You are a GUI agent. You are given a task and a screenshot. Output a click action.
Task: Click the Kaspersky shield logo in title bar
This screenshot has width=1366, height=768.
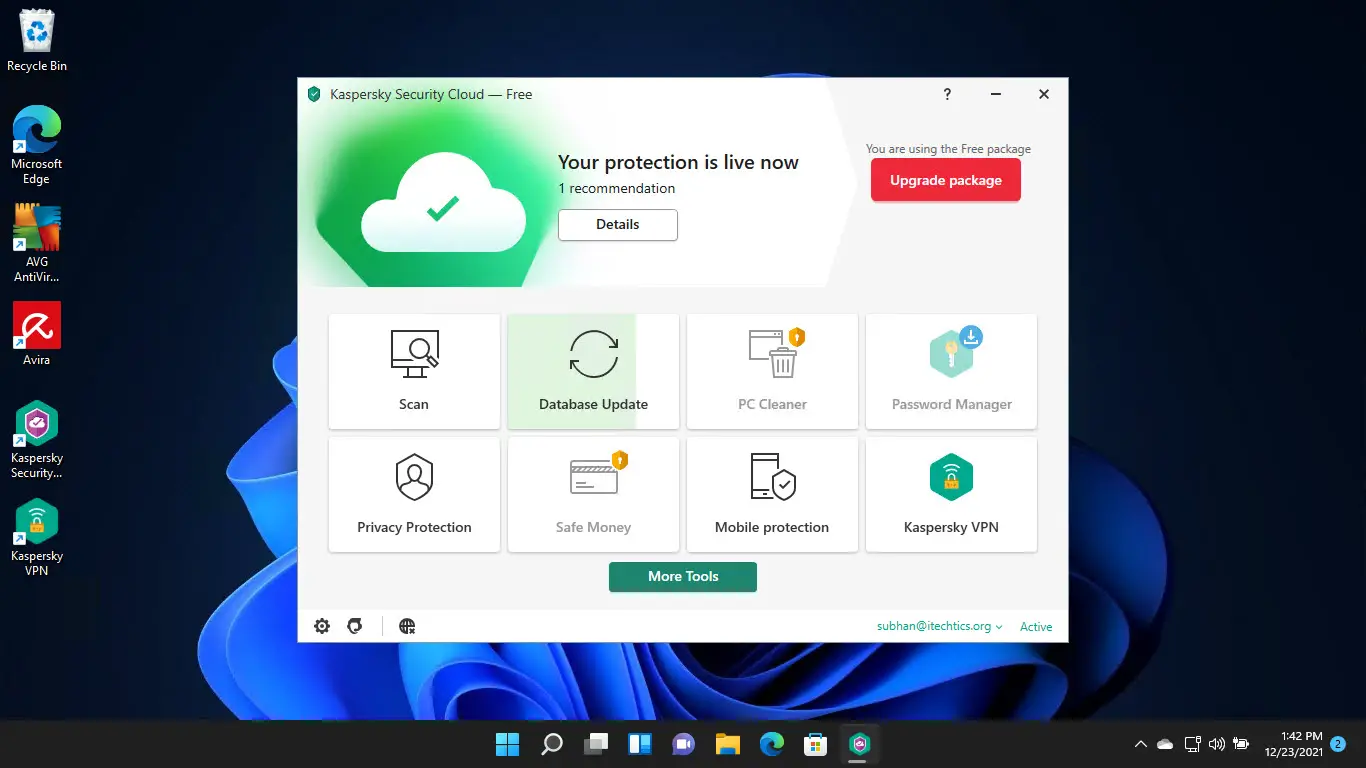point(314,94)
